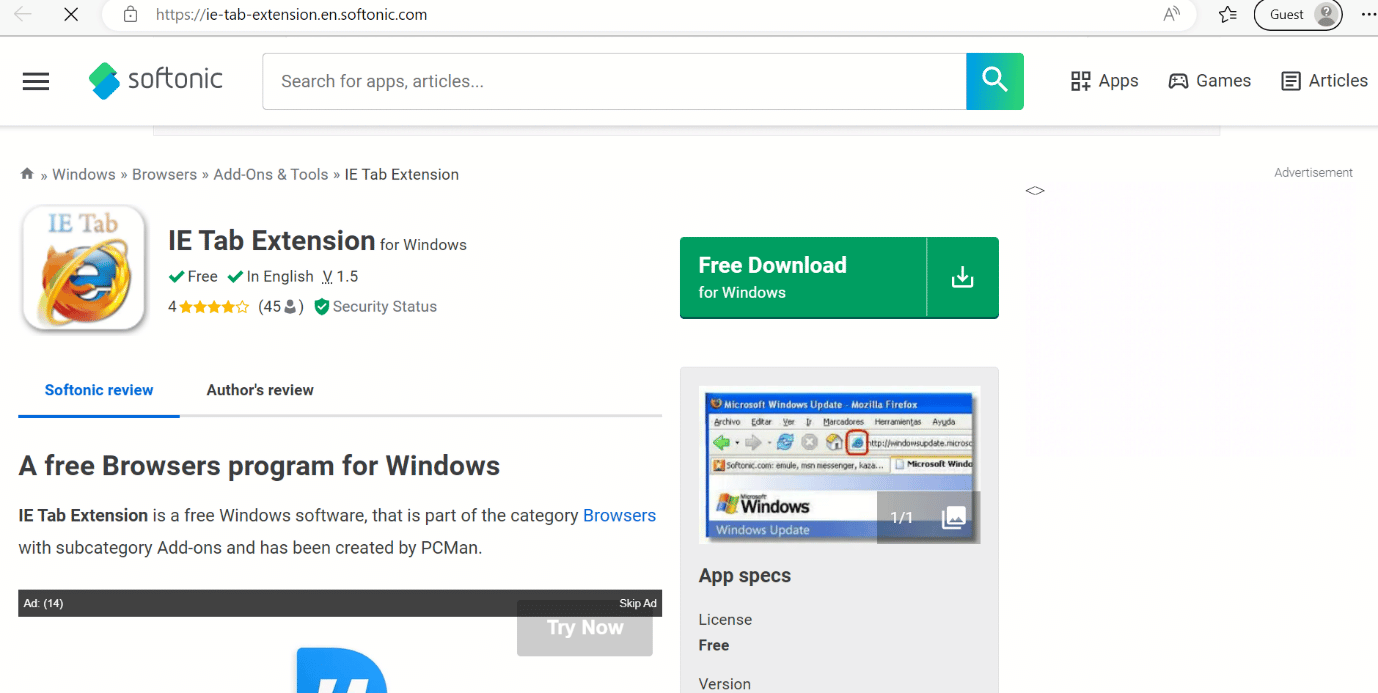Click the download arrow icon
The height and width of the screenshot is (693, 1378).
pyautogui.click(x=963, y=277)
